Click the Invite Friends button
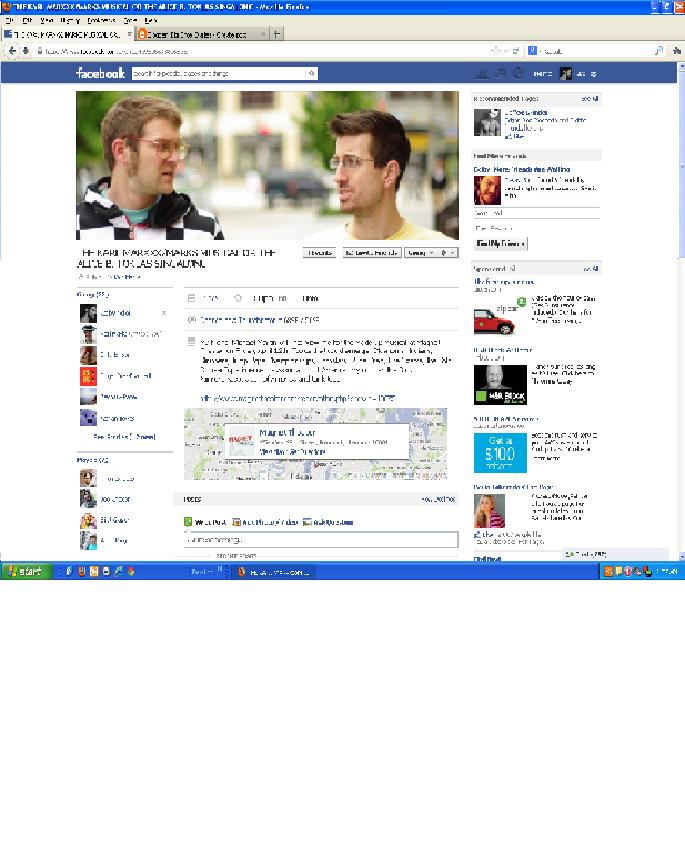 click(x=372, y=253)
